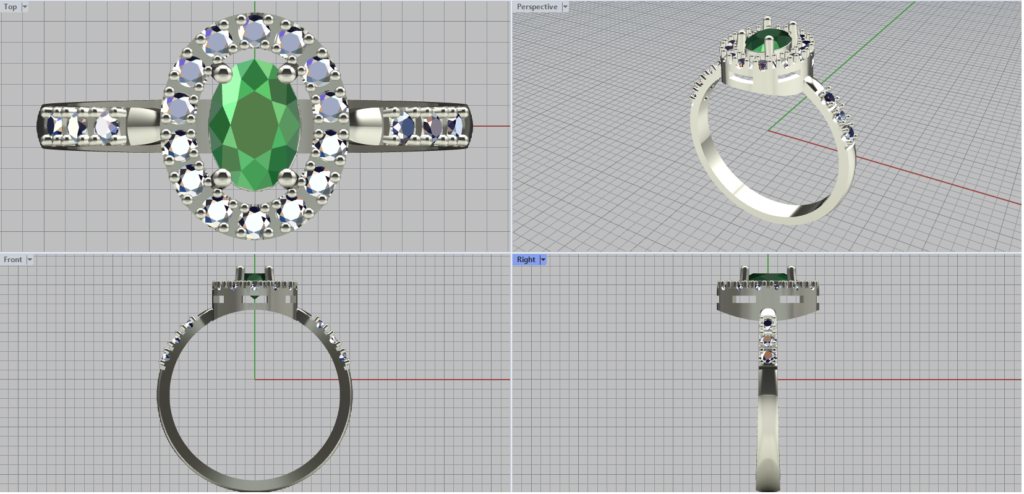Select the green oval emerald in Top view
Viewport: 1024px width, 494px height.
[255, 125]
